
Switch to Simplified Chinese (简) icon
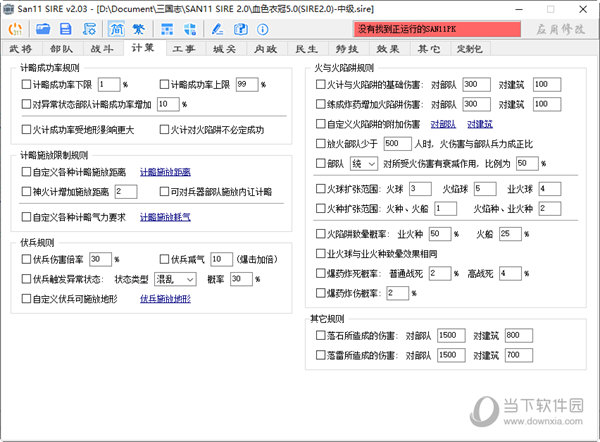point(116,29)
